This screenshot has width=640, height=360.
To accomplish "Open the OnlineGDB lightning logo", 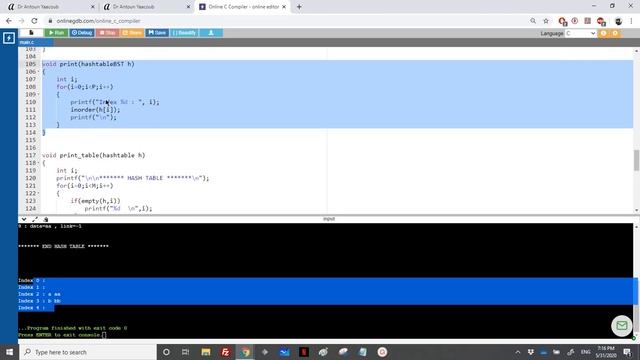I will (x=9, y=38).
